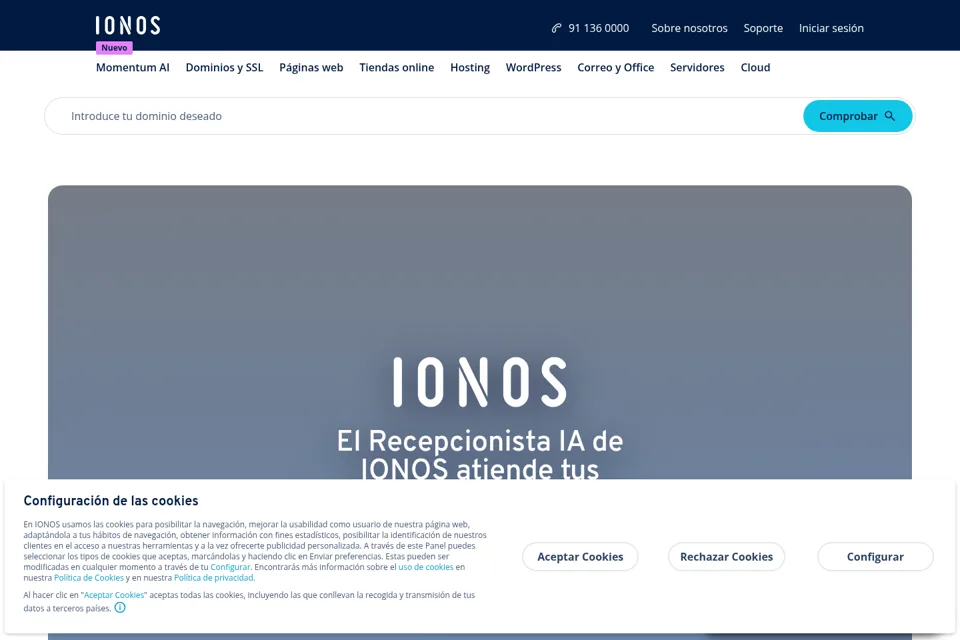
Task: Focus the domain search input field
Action: pos(424,116)
